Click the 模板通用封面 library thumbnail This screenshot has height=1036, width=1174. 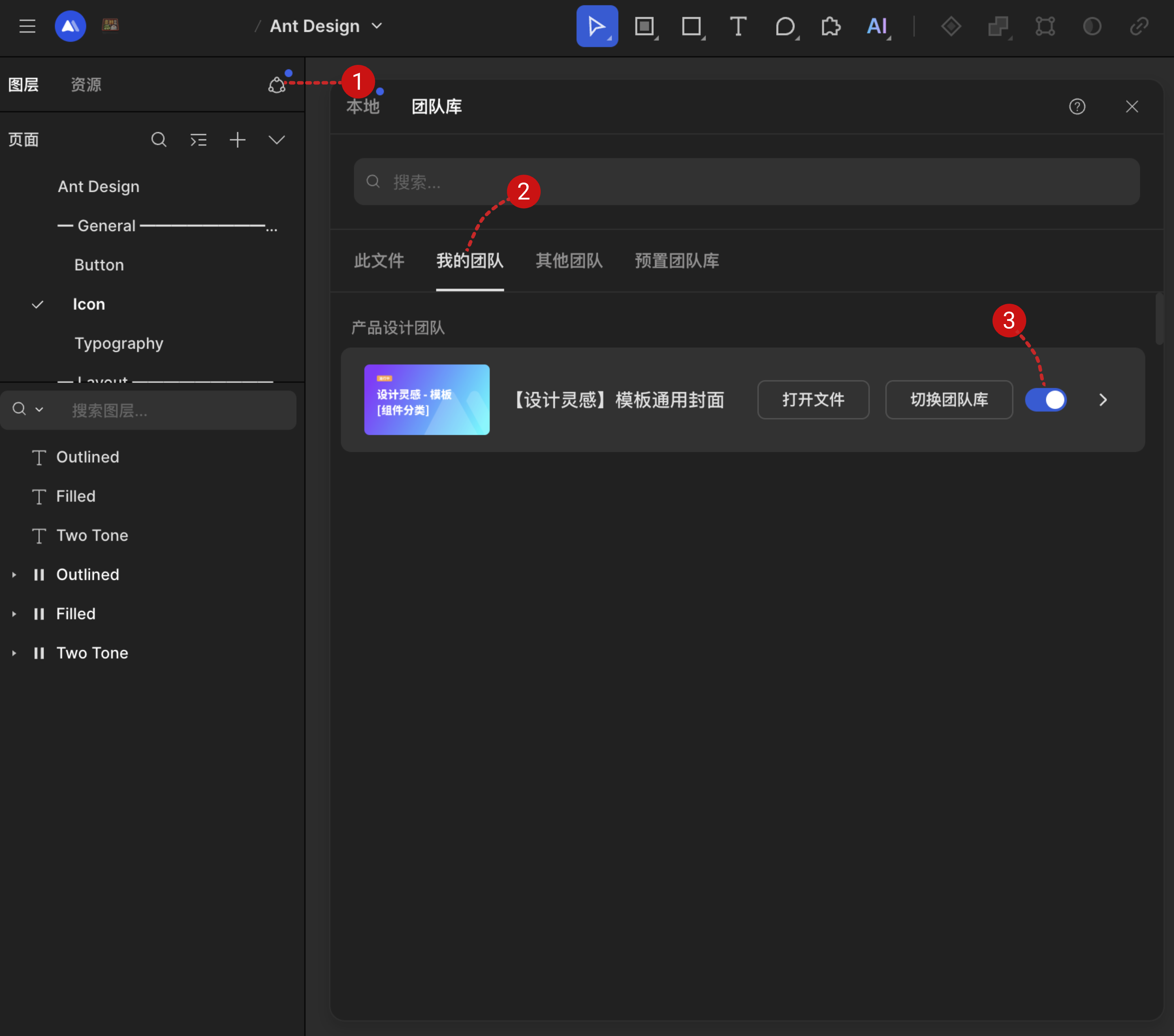[x=427, y=400]
